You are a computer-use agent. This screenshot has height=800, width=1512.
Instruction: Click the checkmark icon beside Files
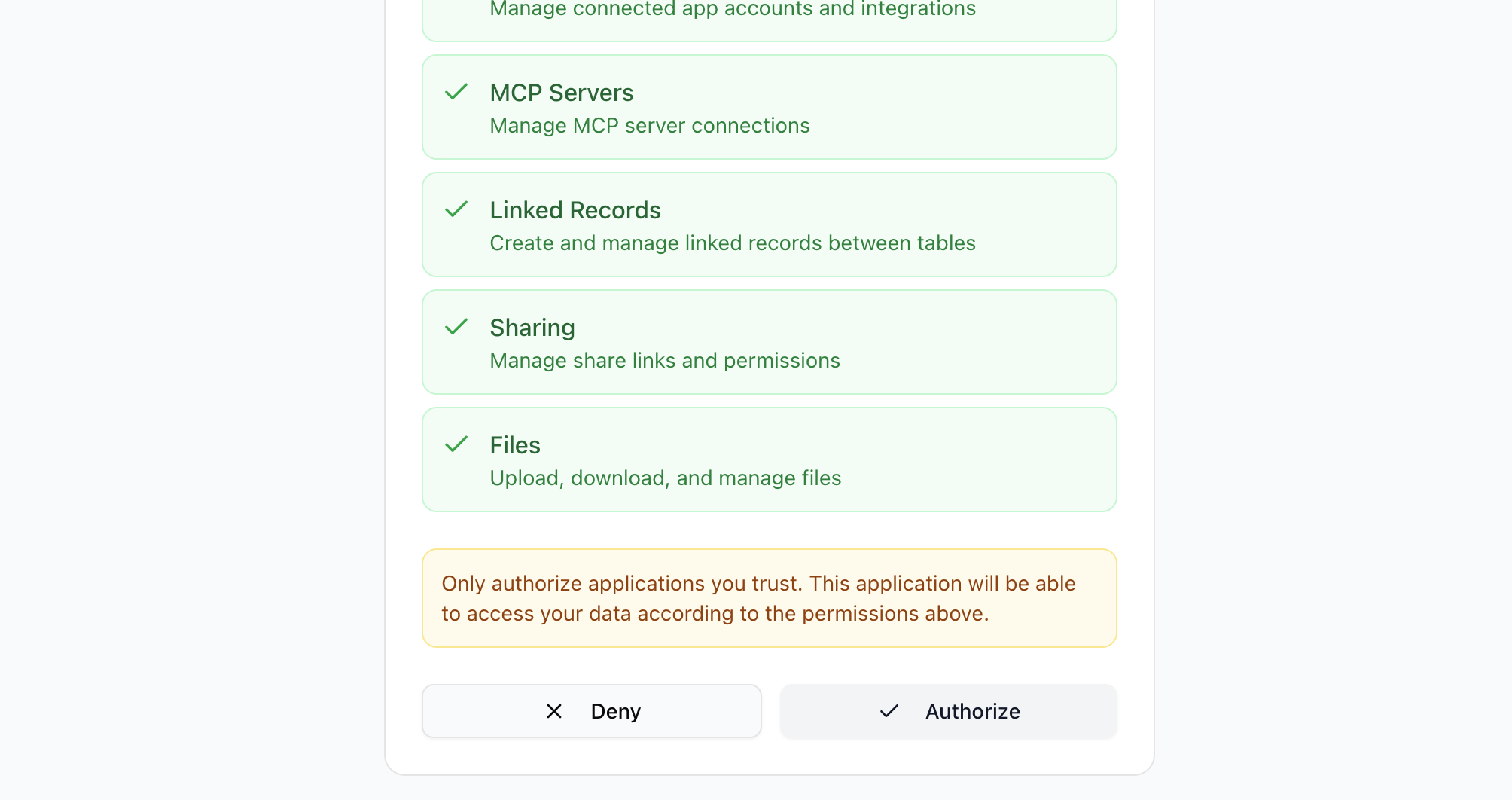click(456, 444)
